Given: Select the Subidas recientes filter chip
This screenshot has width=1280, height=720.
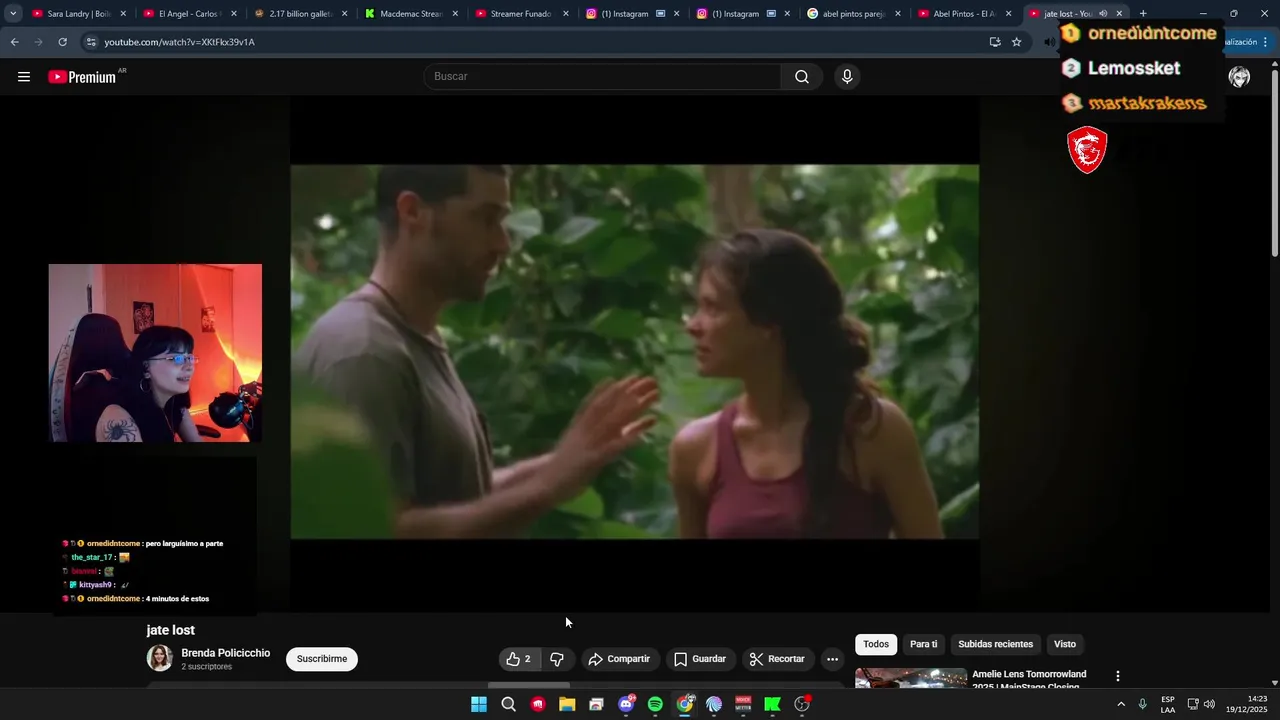Looking at the screenshot, I should (x=996, y=644).
